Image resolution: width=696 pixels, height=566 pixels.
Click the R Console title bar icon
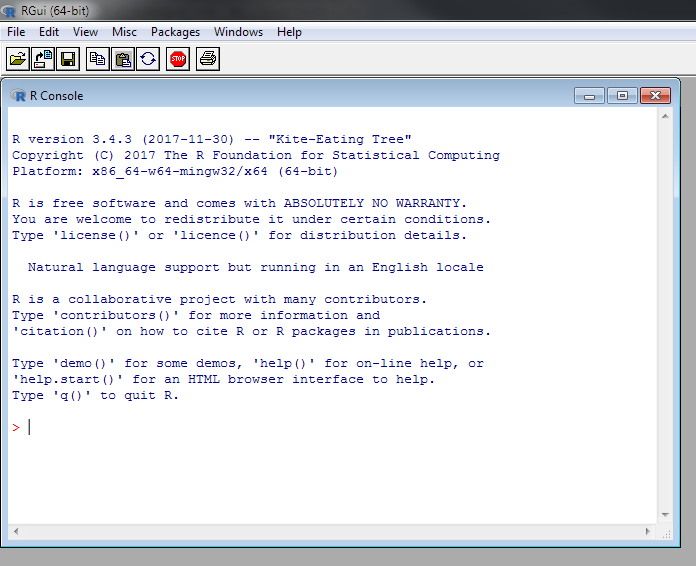coord(18,96)
